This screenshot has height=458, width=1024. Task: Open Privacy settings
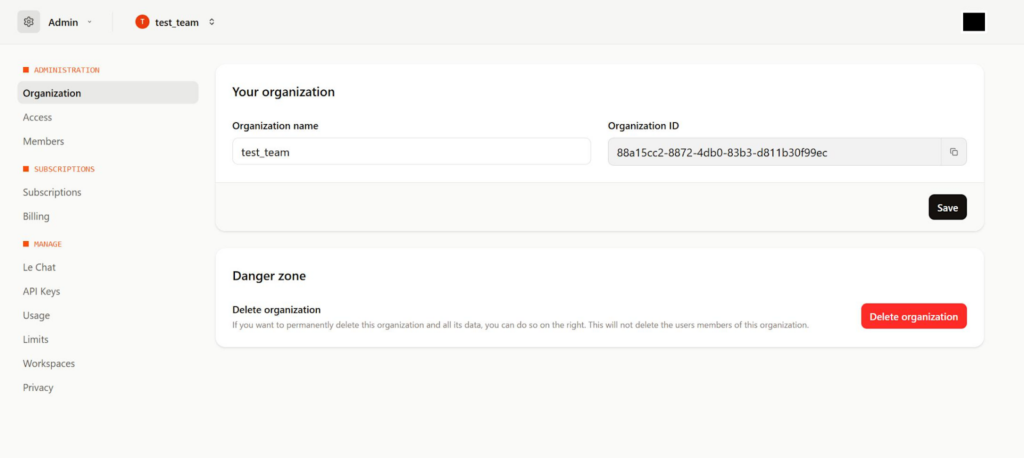click(x=38, y=387)
